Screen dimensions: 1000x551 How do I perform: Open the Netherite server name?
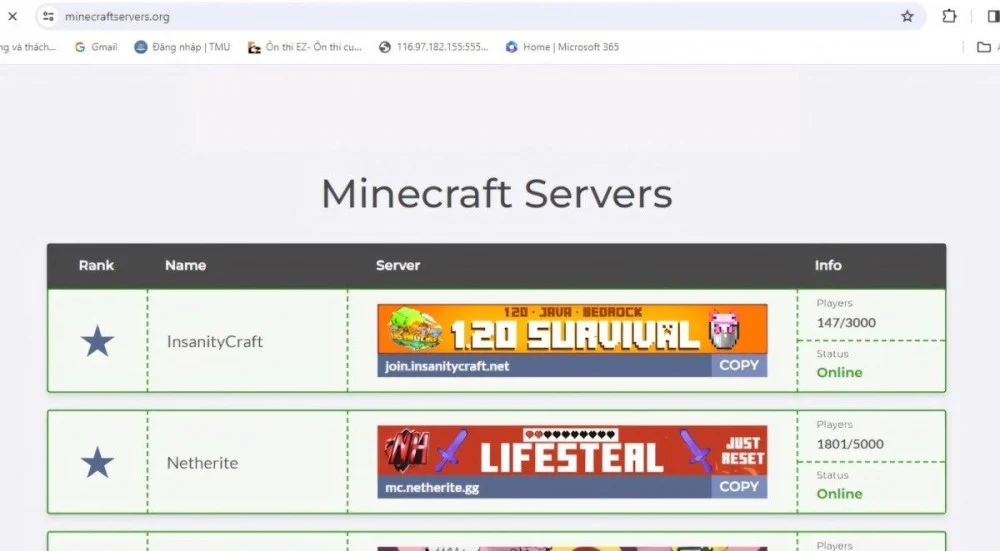tap(202, 463)
